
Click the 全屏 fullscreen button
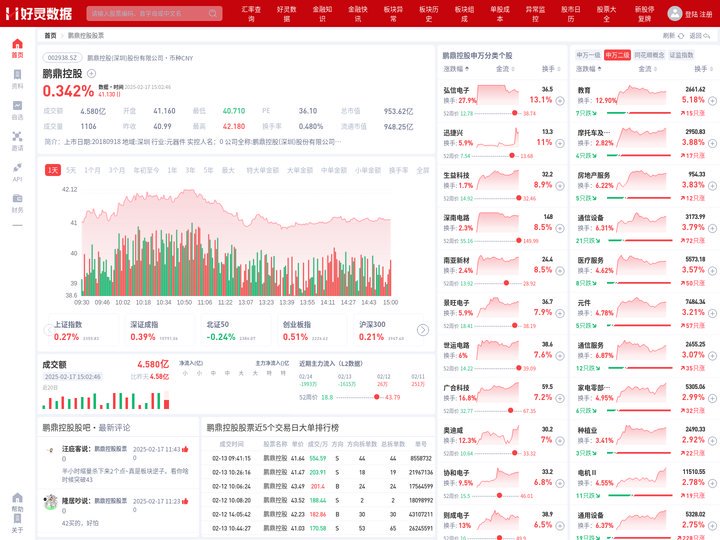422,170
